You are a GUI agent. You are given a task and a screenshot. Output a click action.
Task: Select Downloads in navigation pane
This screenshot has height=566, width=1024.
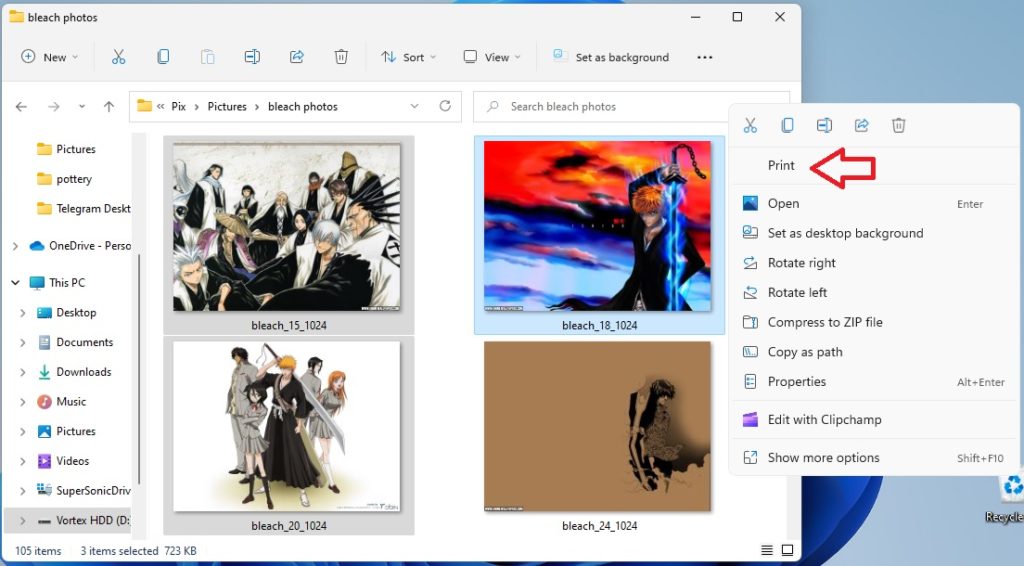click(74, 372)
